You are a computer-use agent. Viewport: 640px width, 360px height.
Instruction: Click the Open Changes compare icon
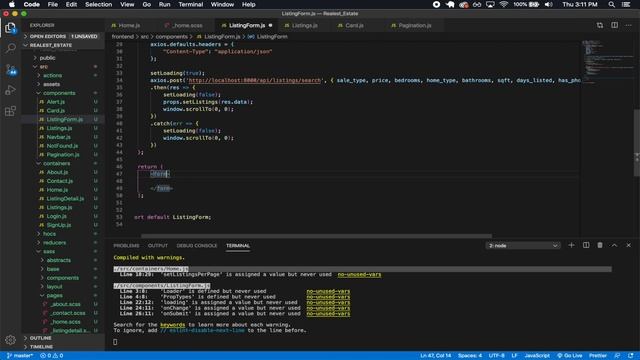[600, 25]
